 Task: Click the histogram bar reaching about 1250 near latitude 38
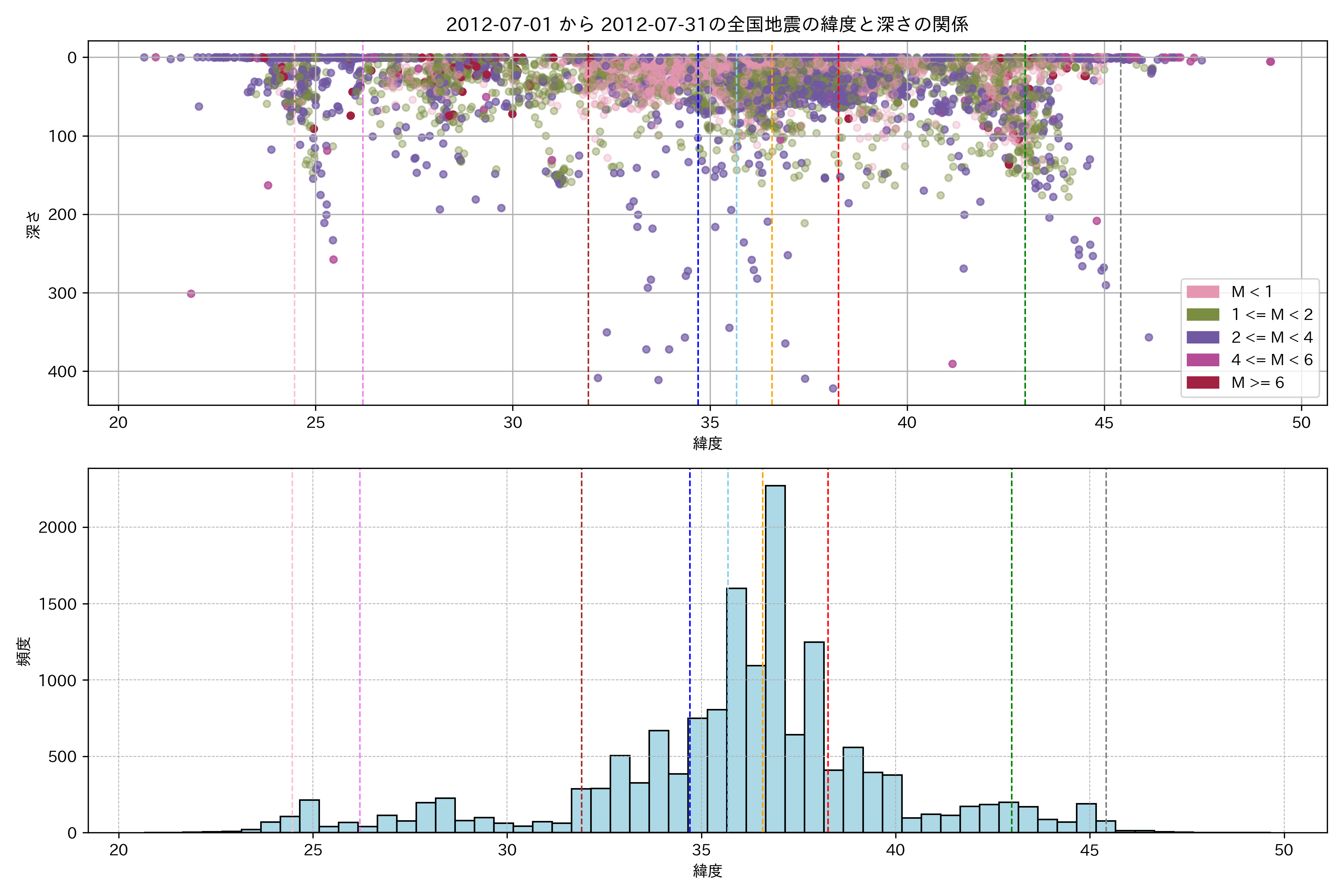pyautogui.click(x=814, y=737)
